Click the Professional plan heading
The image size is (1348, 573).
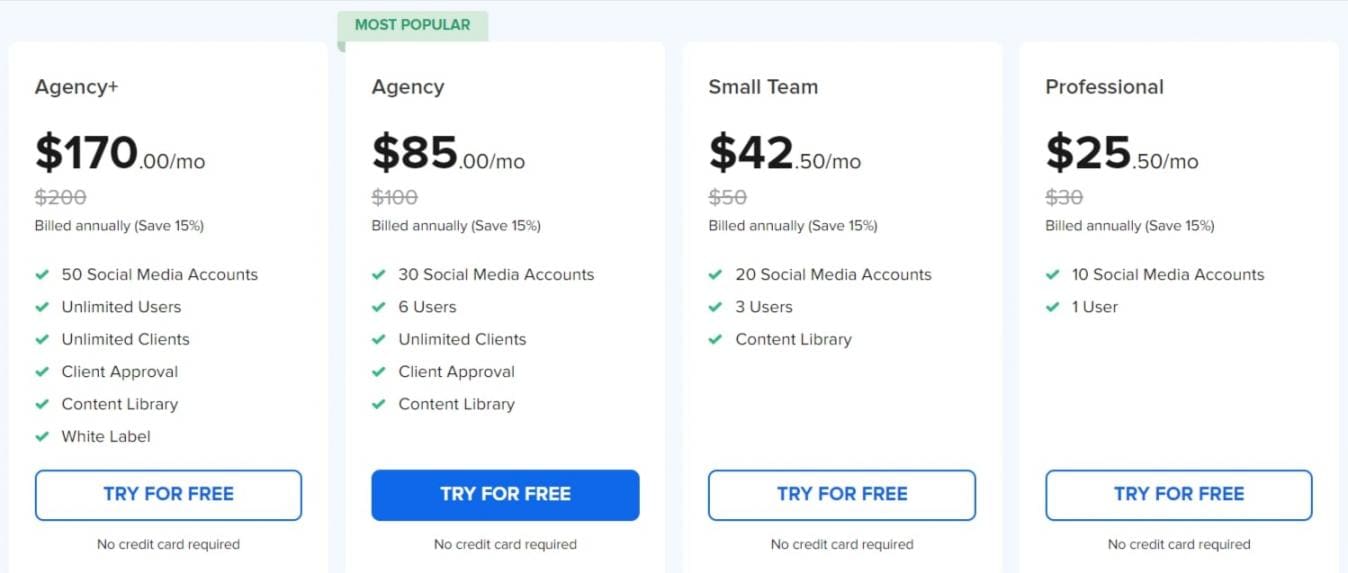(x=1104, y=87)
